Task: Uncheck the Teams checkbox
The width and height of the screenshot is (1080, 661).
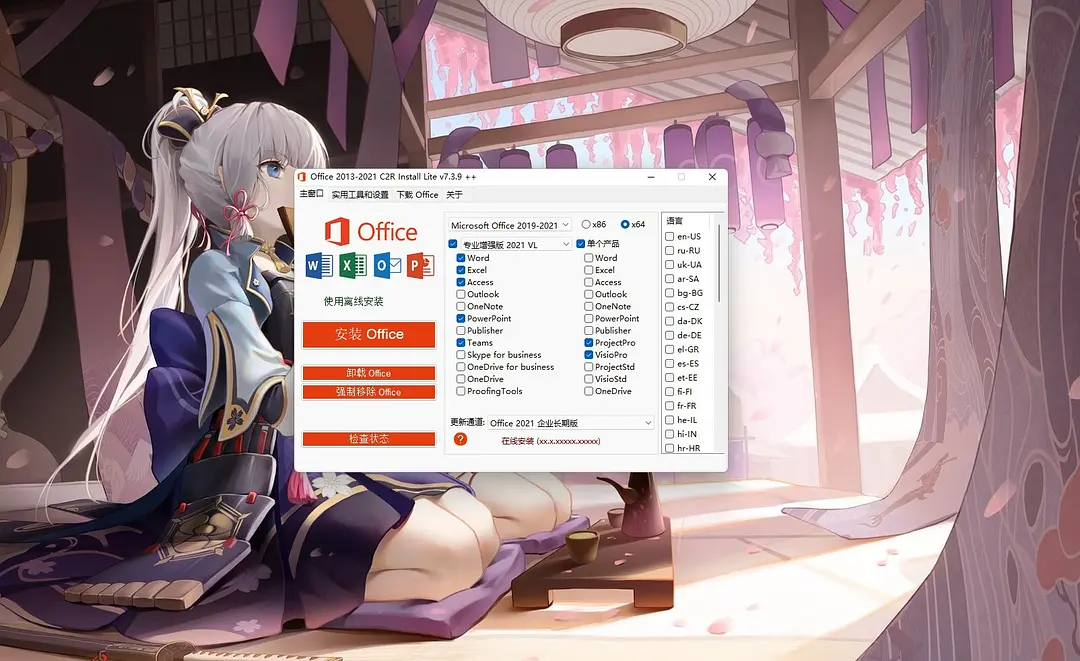Action: pyautogui.click(x=461, y=343)
